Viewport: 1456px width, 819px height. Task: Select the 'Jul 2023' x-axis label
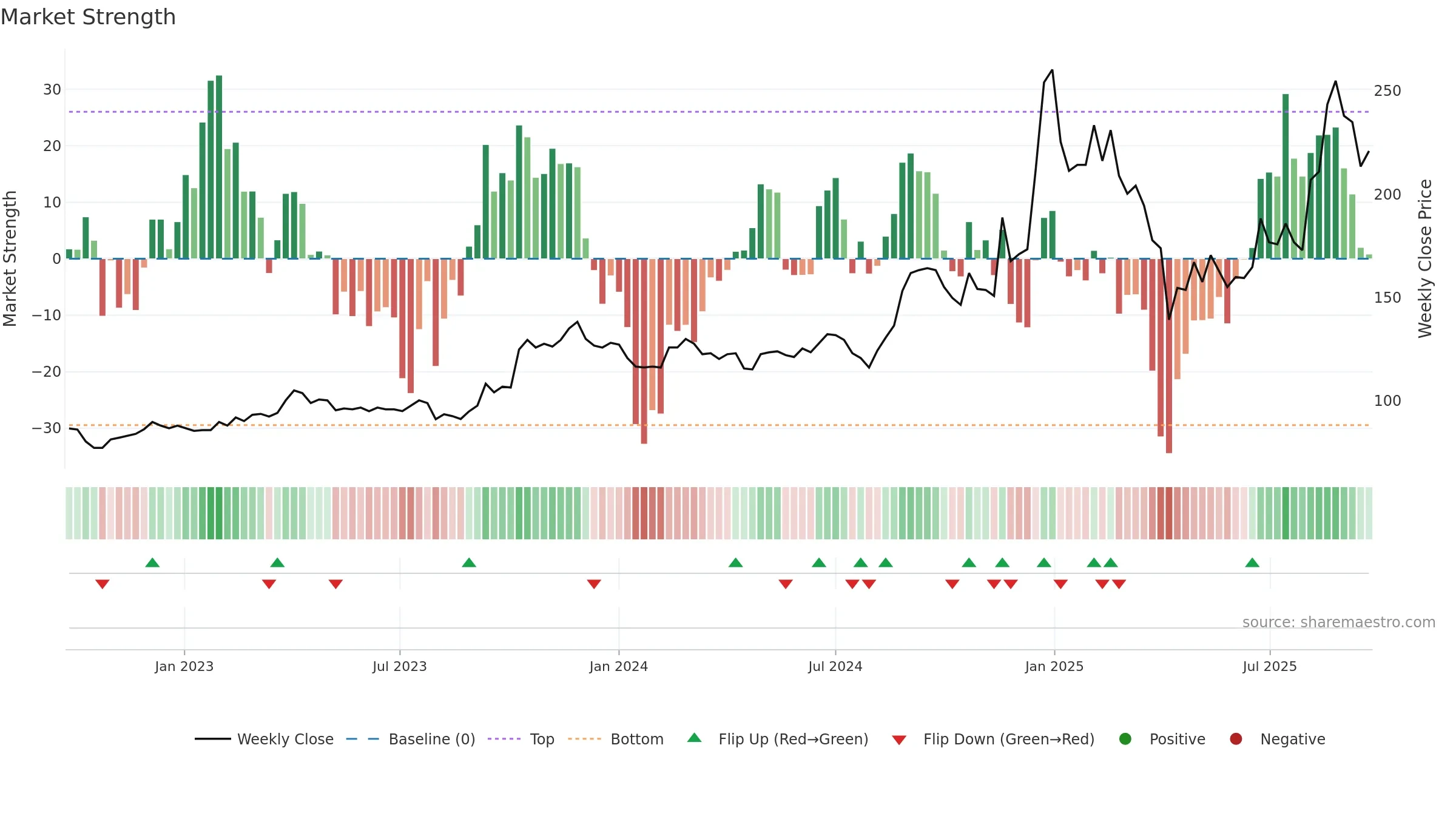400,666
